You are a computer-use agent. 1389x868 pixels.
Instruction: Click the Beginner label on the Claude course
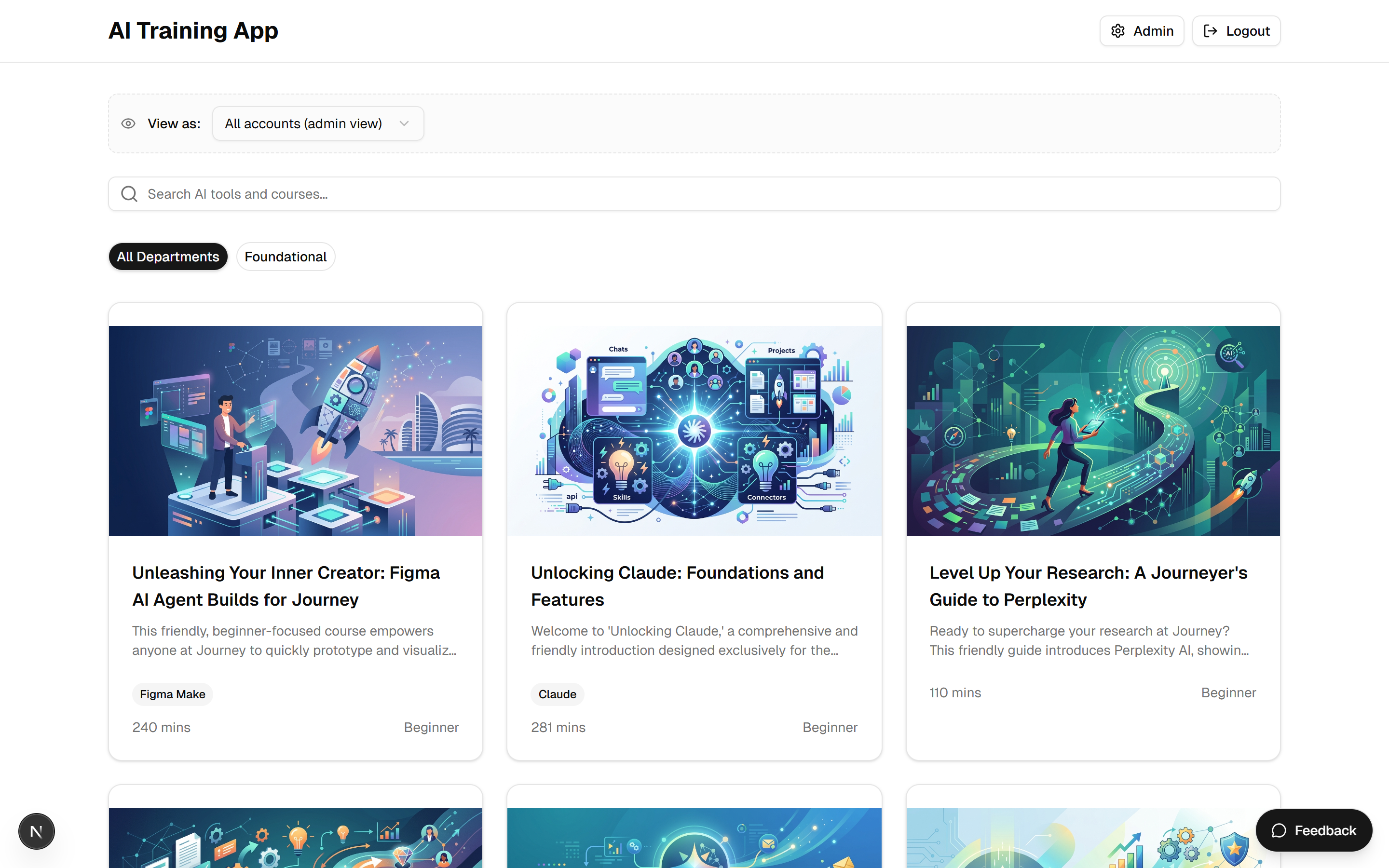pos(830,727)
